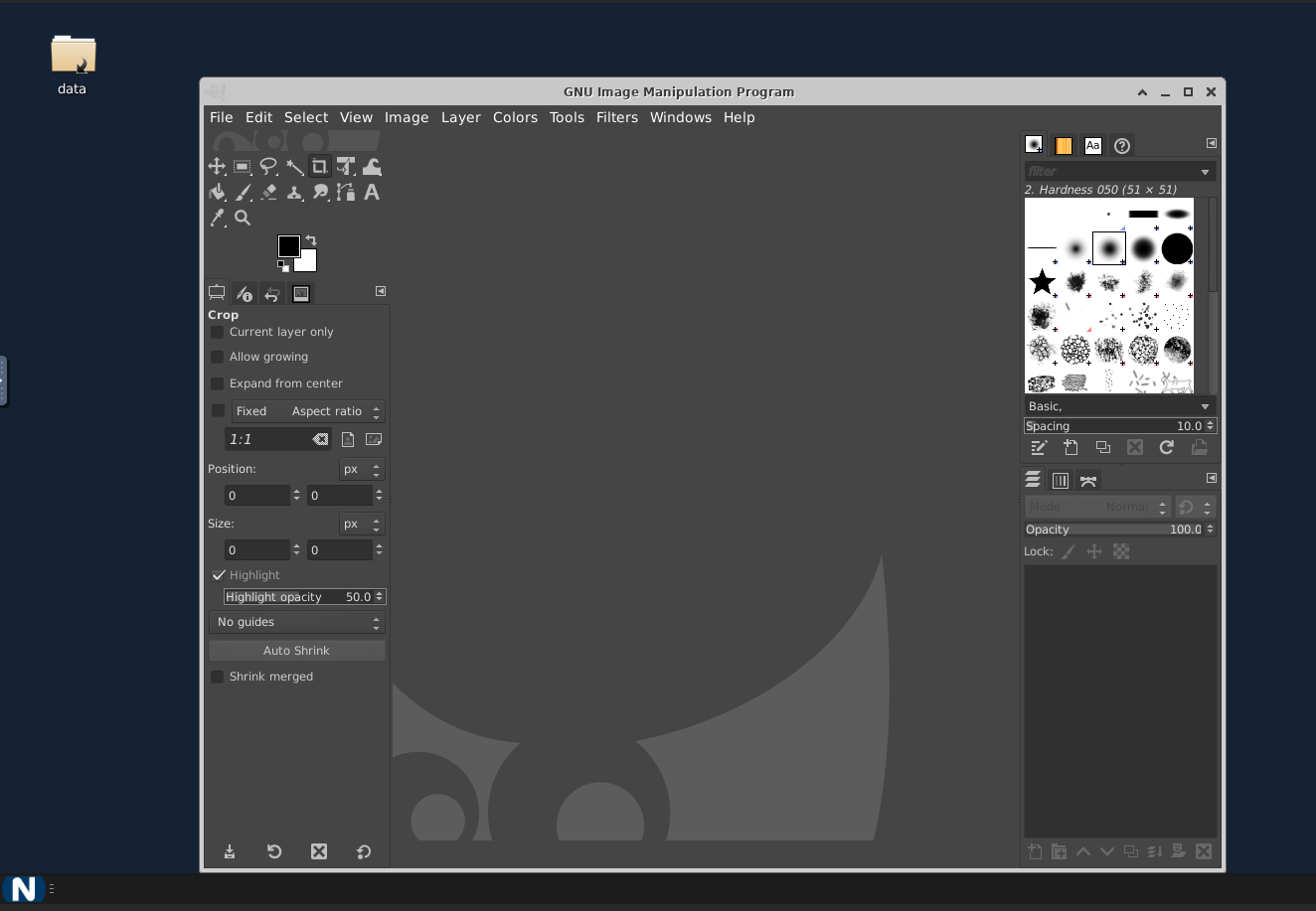Select the Crop tool in toolbox

pyautogui.click(x=320, y=167)
